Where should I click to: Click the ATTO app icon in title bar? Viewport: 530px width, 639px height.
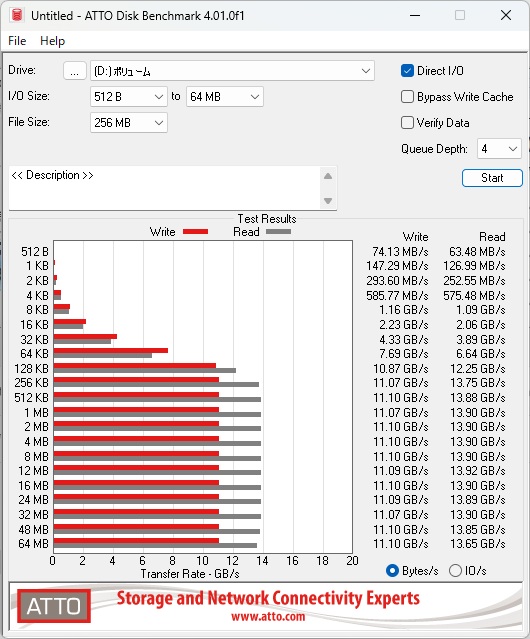tap(17, 15)
